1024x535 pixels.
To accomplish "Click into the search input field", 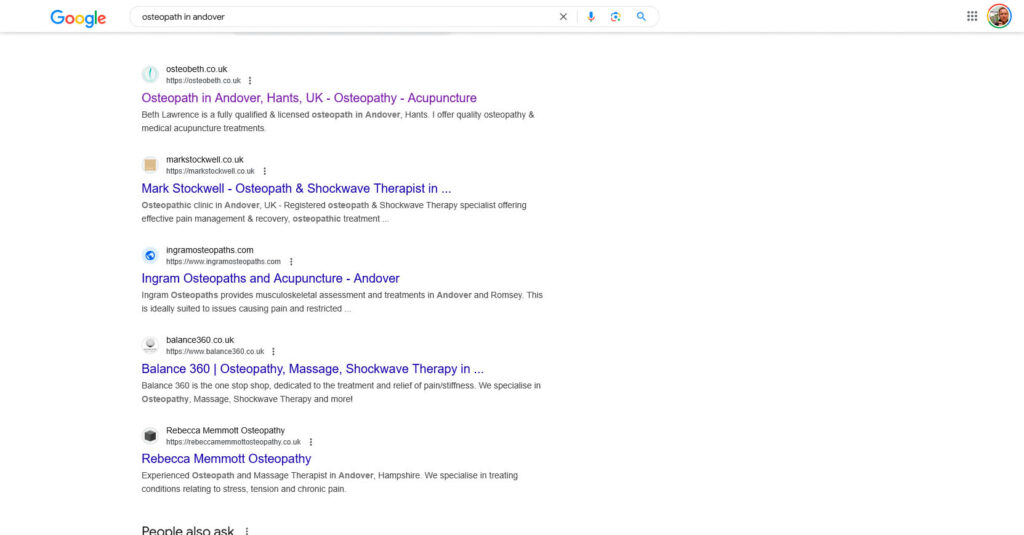I will 340,17.
